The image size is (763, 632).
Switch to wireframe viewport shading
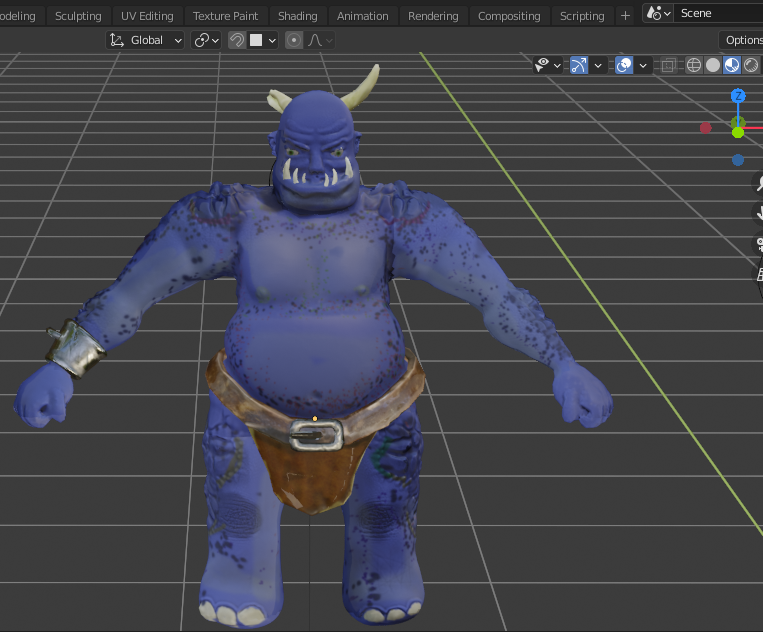pyautogui.click(x=694, y=65)
